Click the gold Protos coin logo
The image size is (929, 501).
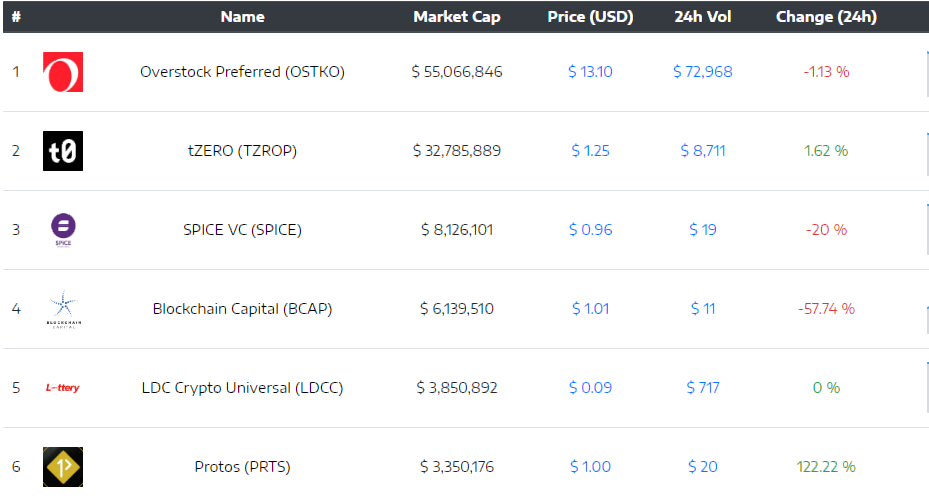pos(63,467)
